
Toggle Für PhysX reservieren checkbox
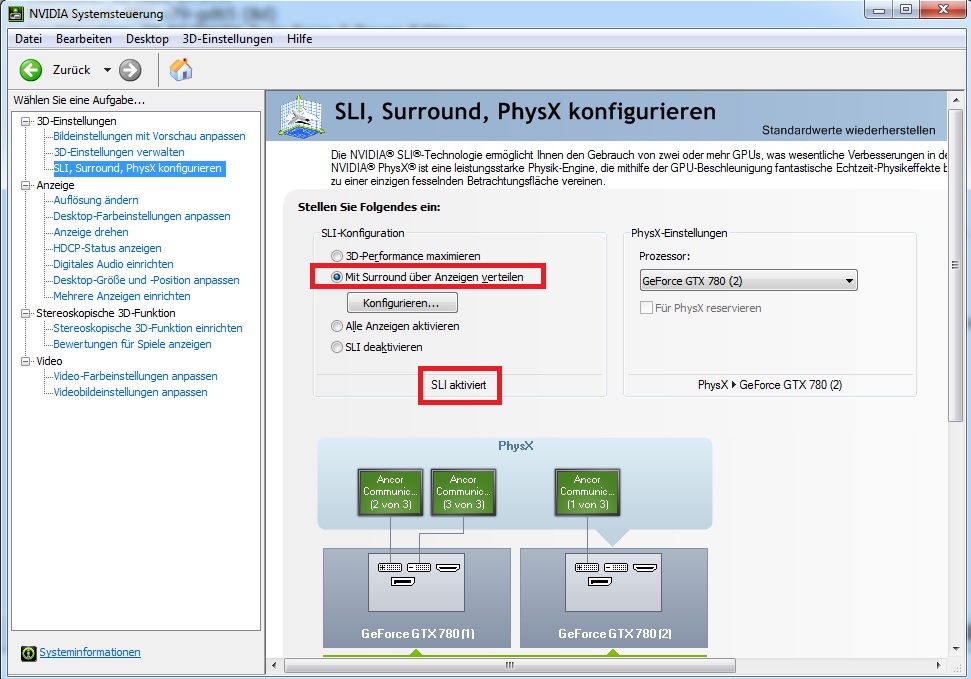coord(646,308)
